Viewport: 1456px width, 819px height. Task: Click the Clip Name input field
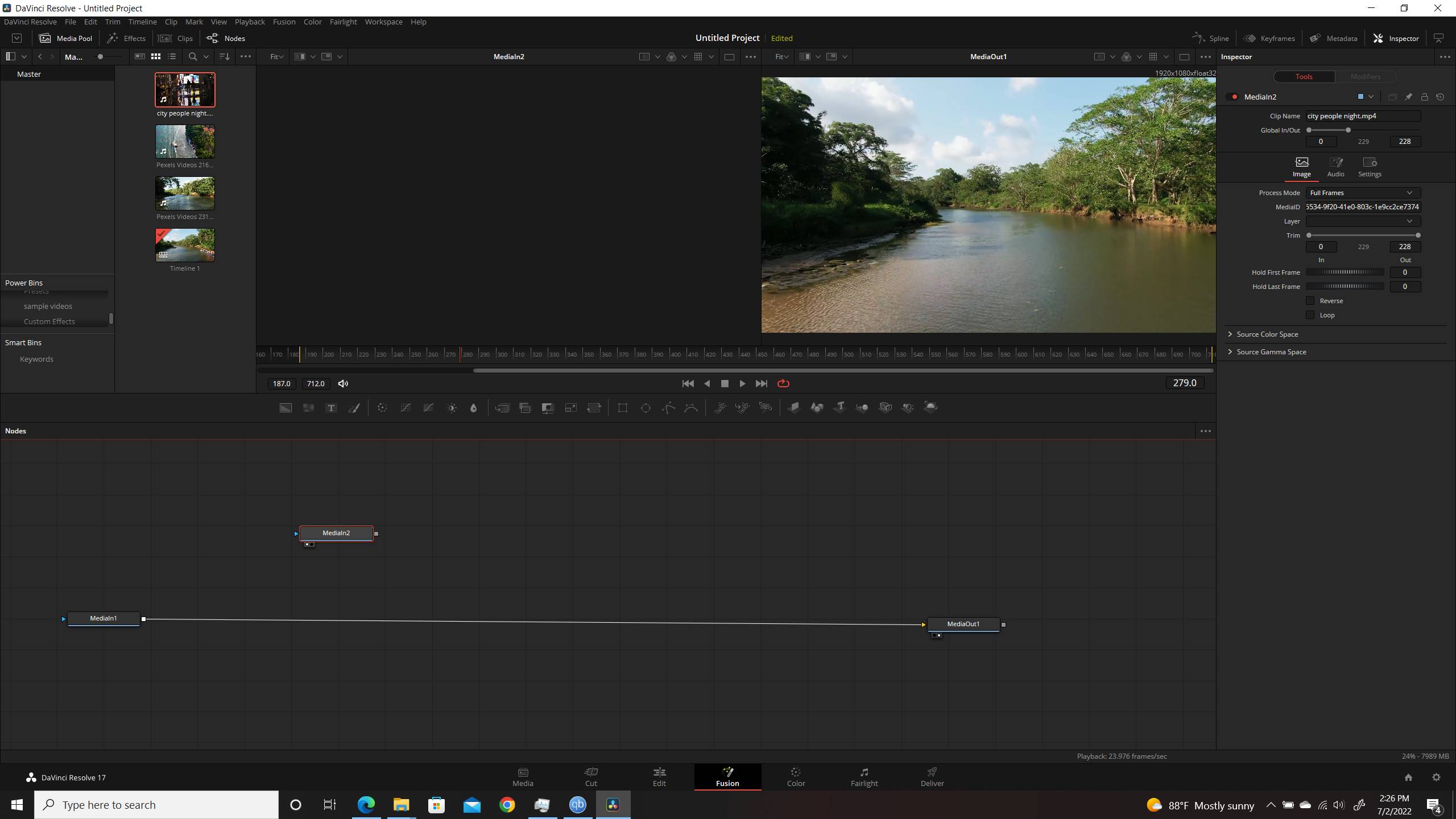pos(1363,116)
